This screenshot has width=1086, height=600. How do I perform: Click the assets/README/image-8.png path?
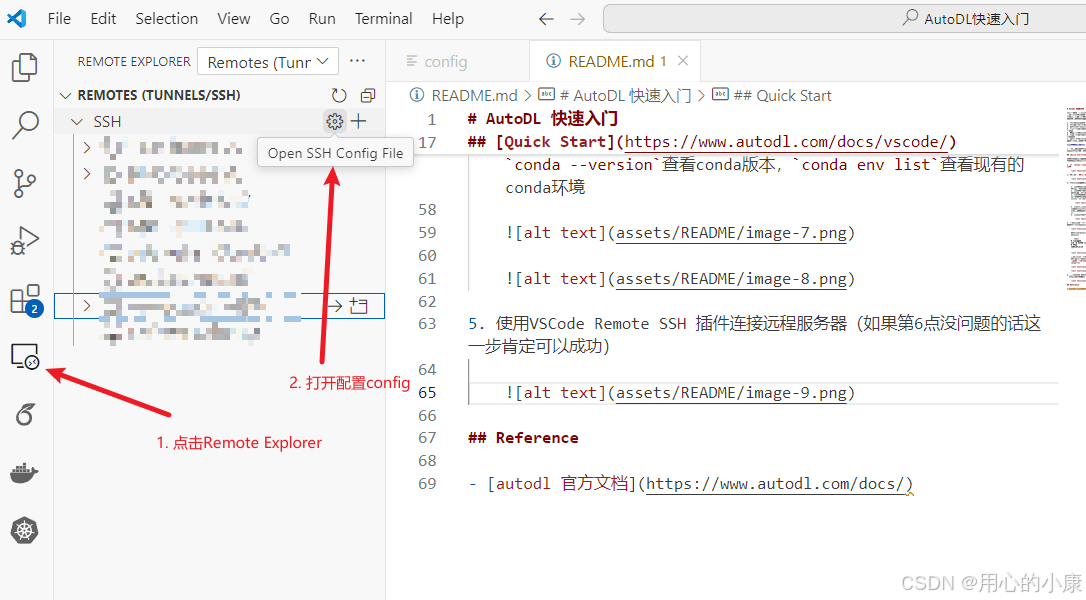pyautogui.click(x=731, y=279)
